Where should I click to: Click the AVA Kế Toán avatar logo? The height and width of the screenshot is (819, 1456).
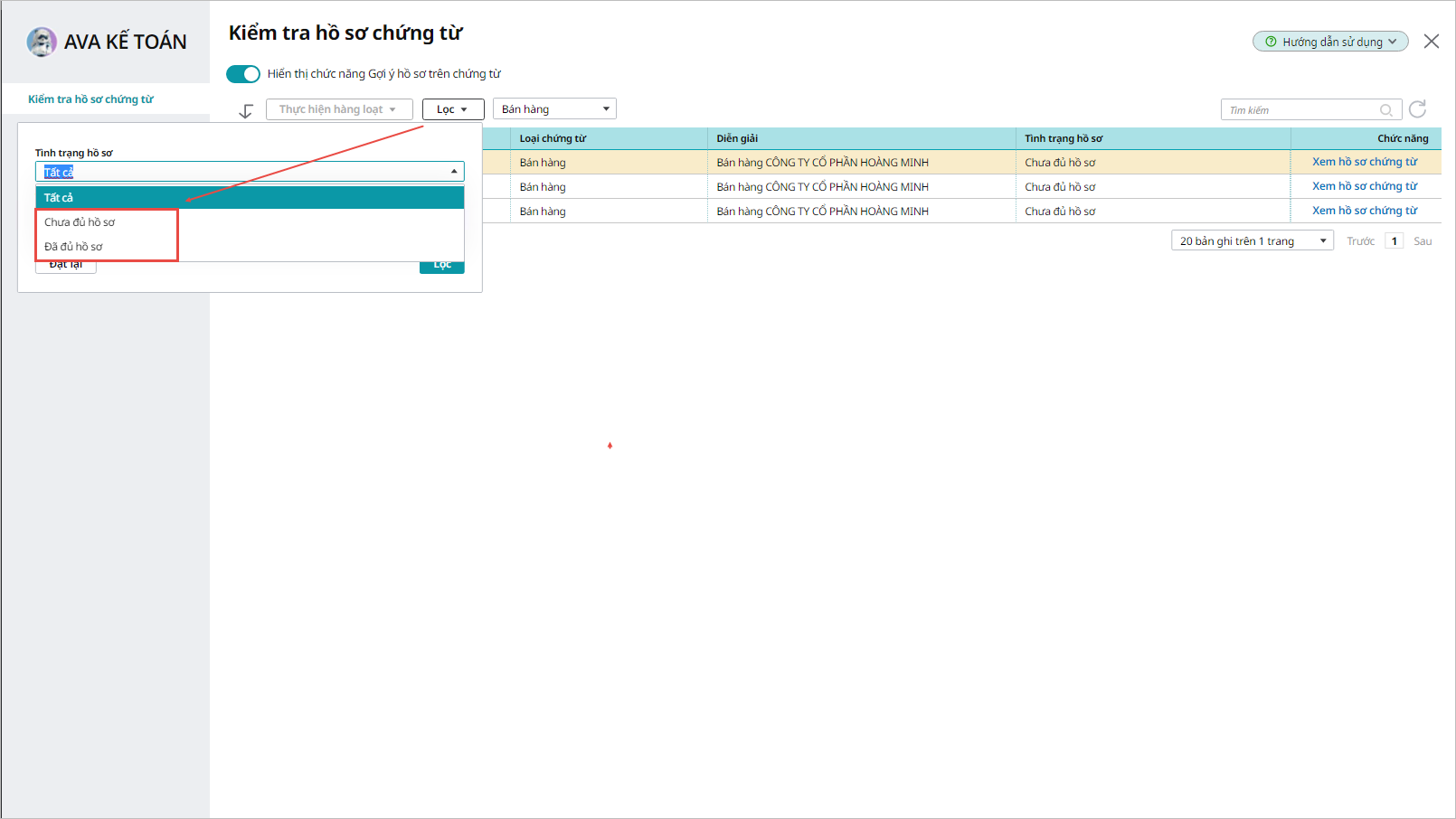[x=42, y=42]
